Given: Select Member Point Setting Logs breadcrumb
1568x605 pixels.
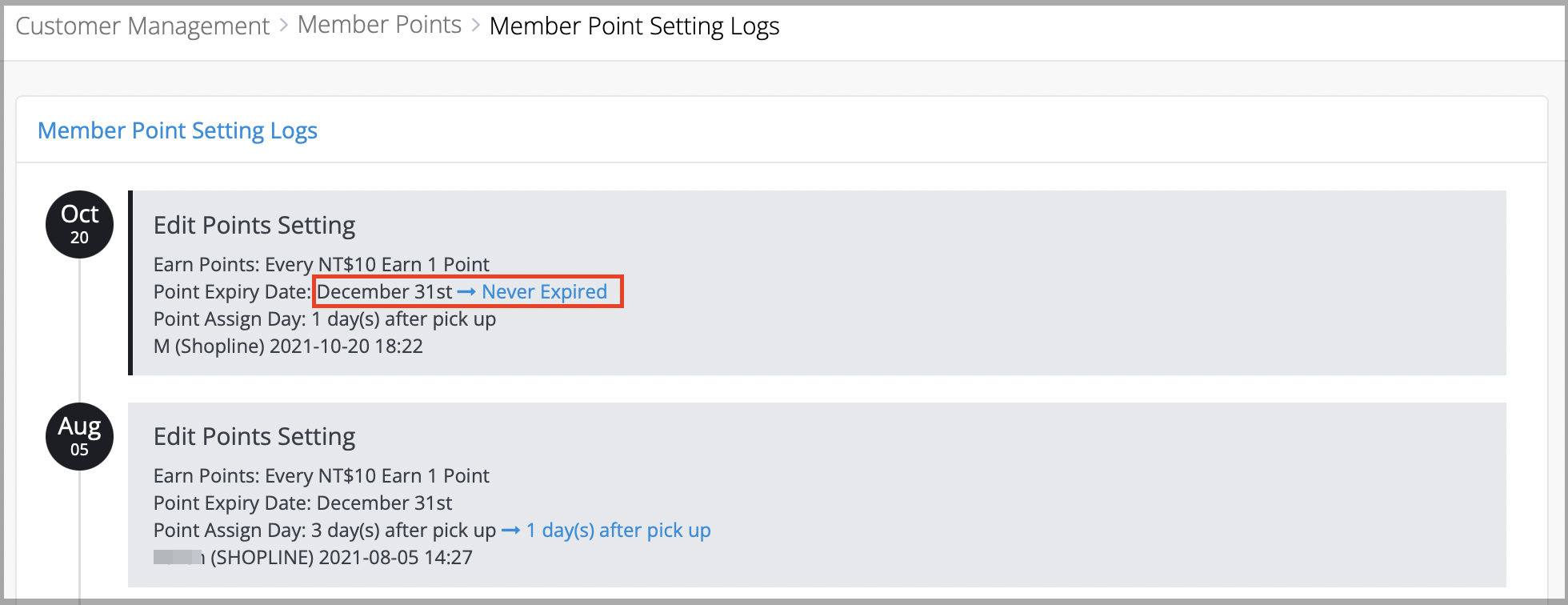Looking at the screenshot, I should pyautogui.click(x=634, y=26).
